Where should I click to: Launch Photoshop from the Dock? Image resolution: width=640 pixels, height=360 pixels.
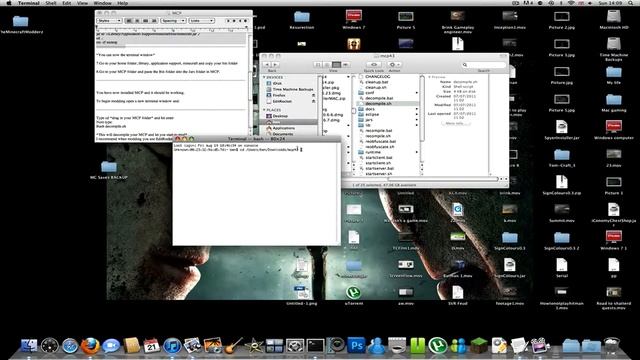356,346
